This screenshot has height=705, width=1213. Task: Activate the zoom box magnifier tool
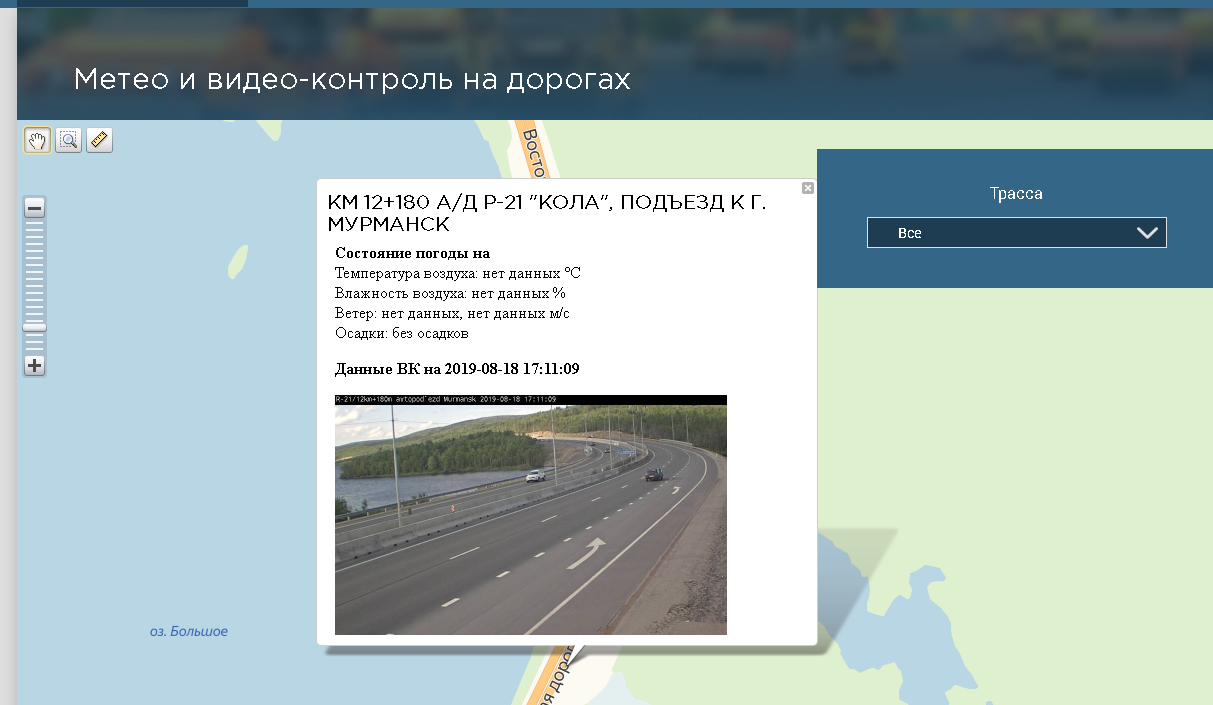(68, 140)
